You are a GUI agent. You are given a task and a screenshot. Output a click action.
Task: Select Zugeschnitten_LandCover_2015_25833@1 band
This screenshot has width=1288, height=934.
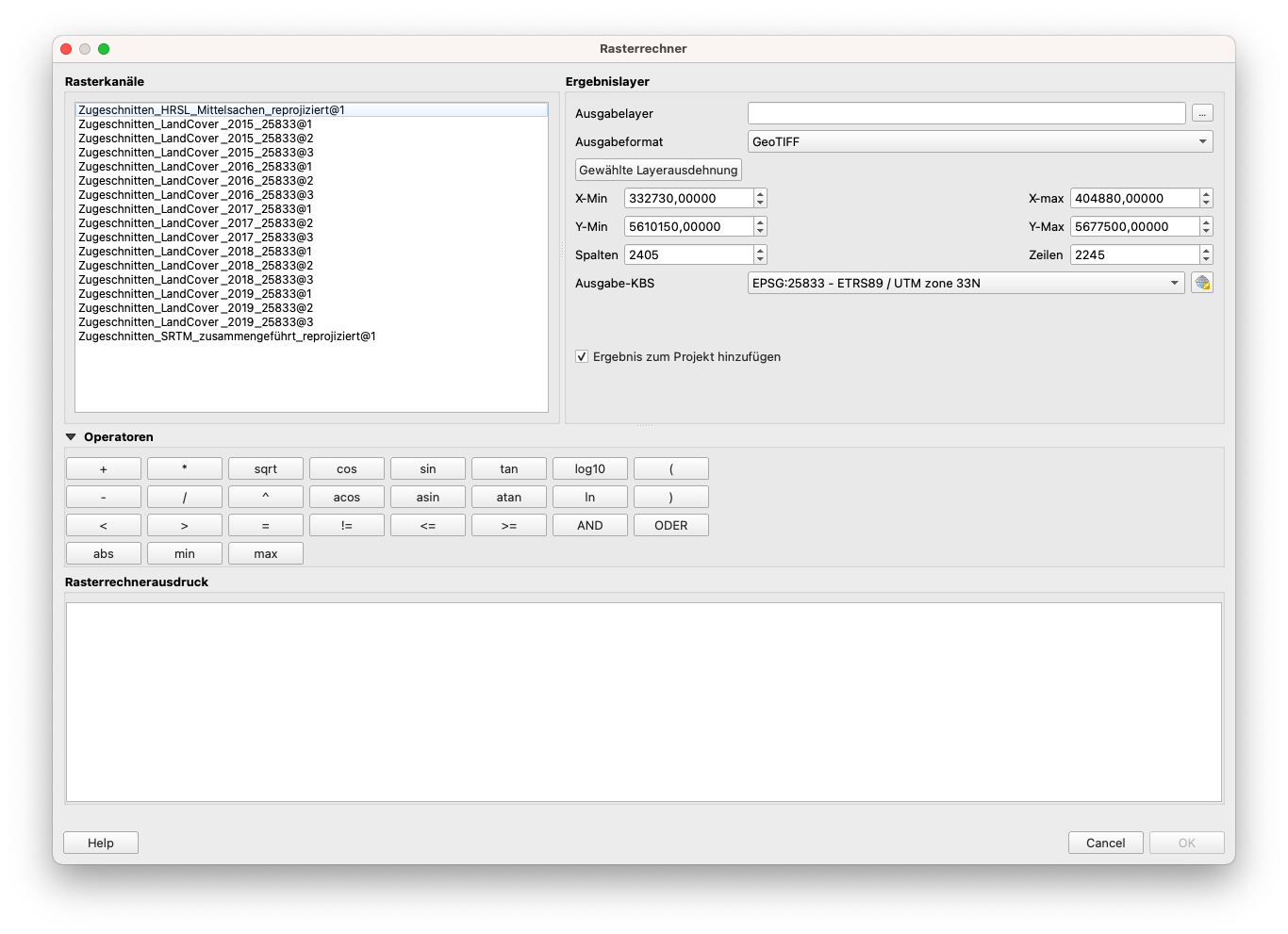coord(311,124)
